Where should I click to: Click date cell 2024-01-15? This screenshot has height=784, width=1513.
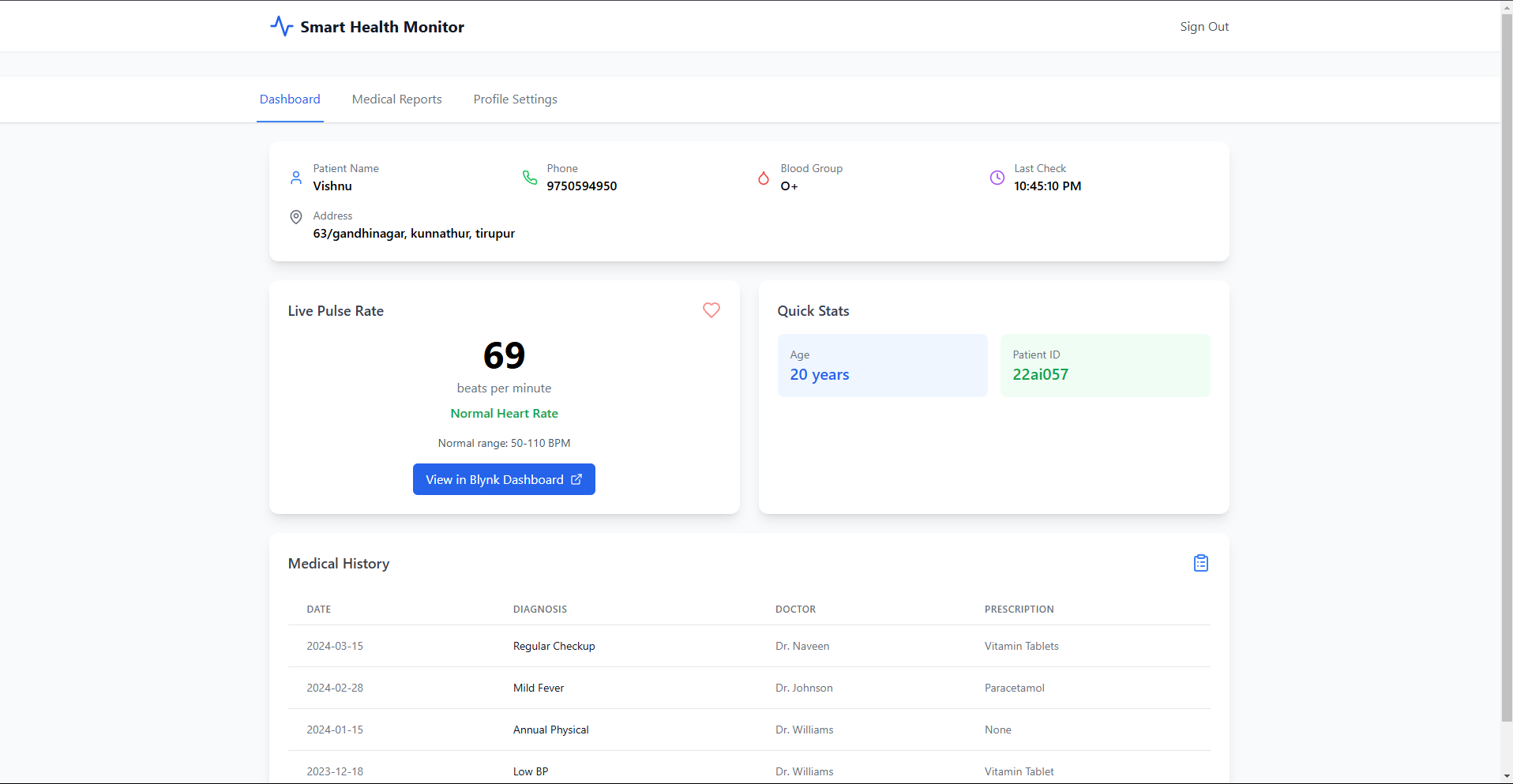(335, 730)
